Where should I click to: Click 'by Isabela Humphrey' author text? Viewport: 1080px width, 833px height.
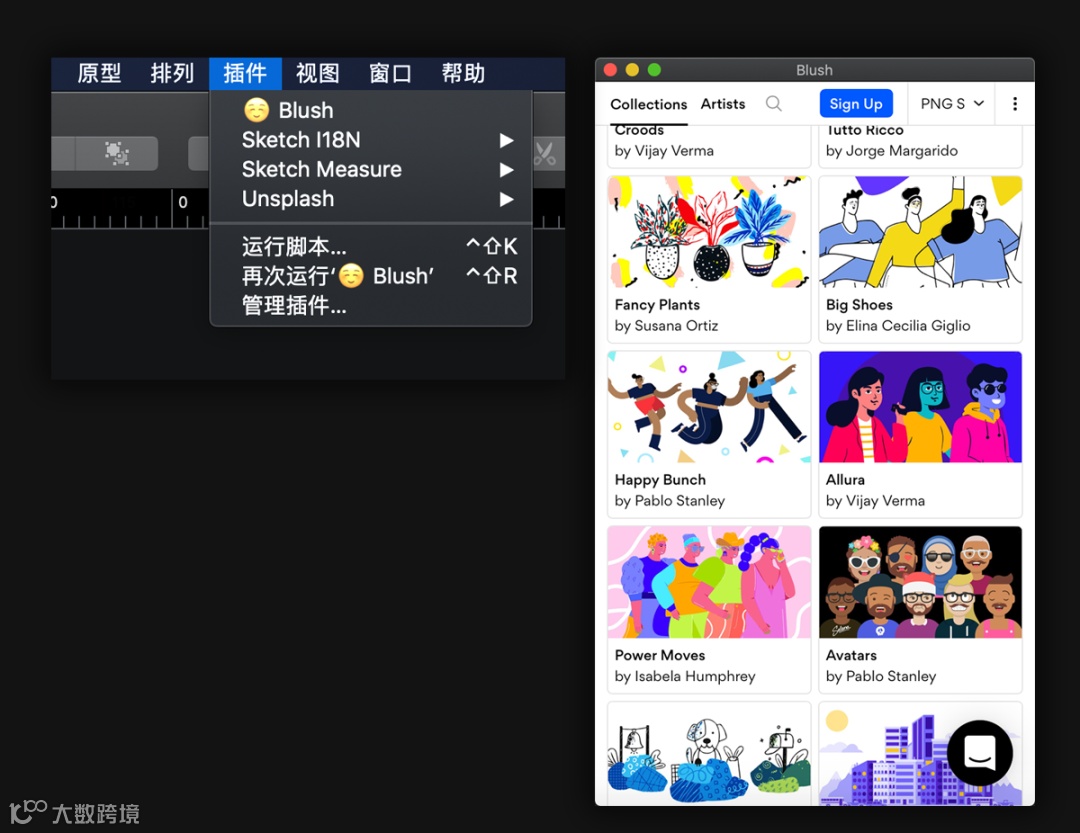point(685,677)
